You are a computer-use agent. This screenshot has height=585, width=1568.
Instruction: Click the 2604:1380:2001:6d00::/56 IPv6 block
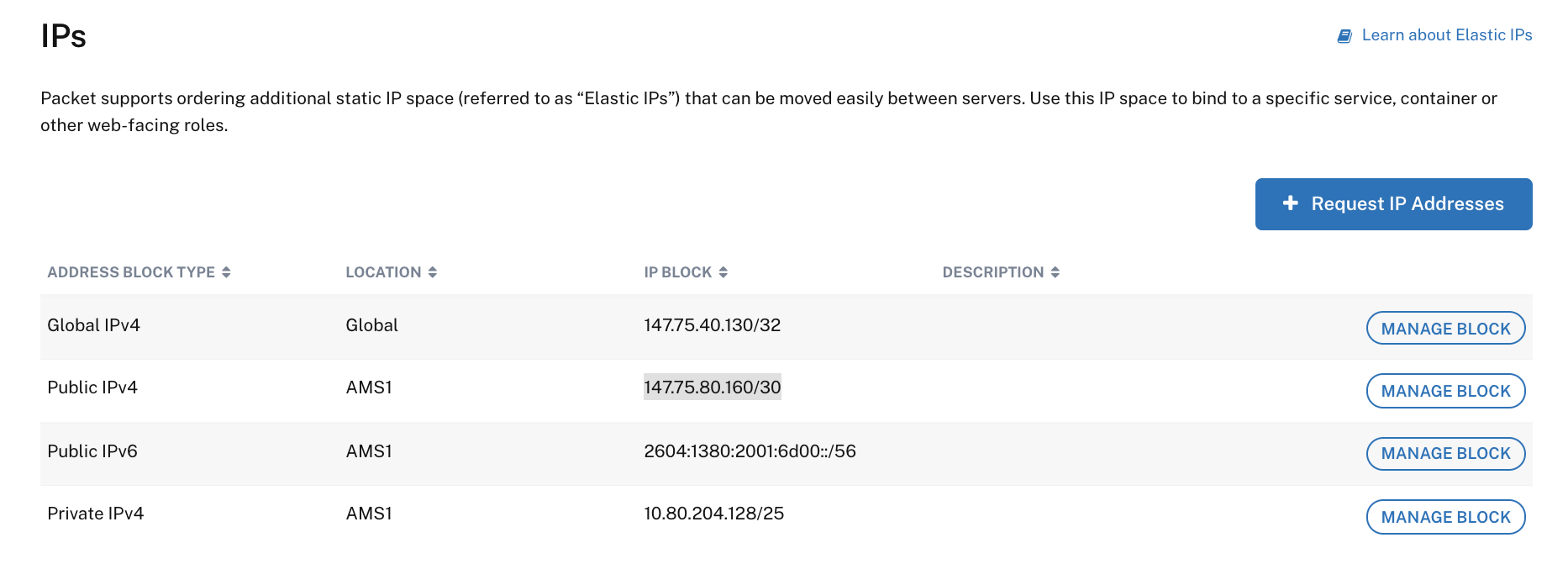750,451
